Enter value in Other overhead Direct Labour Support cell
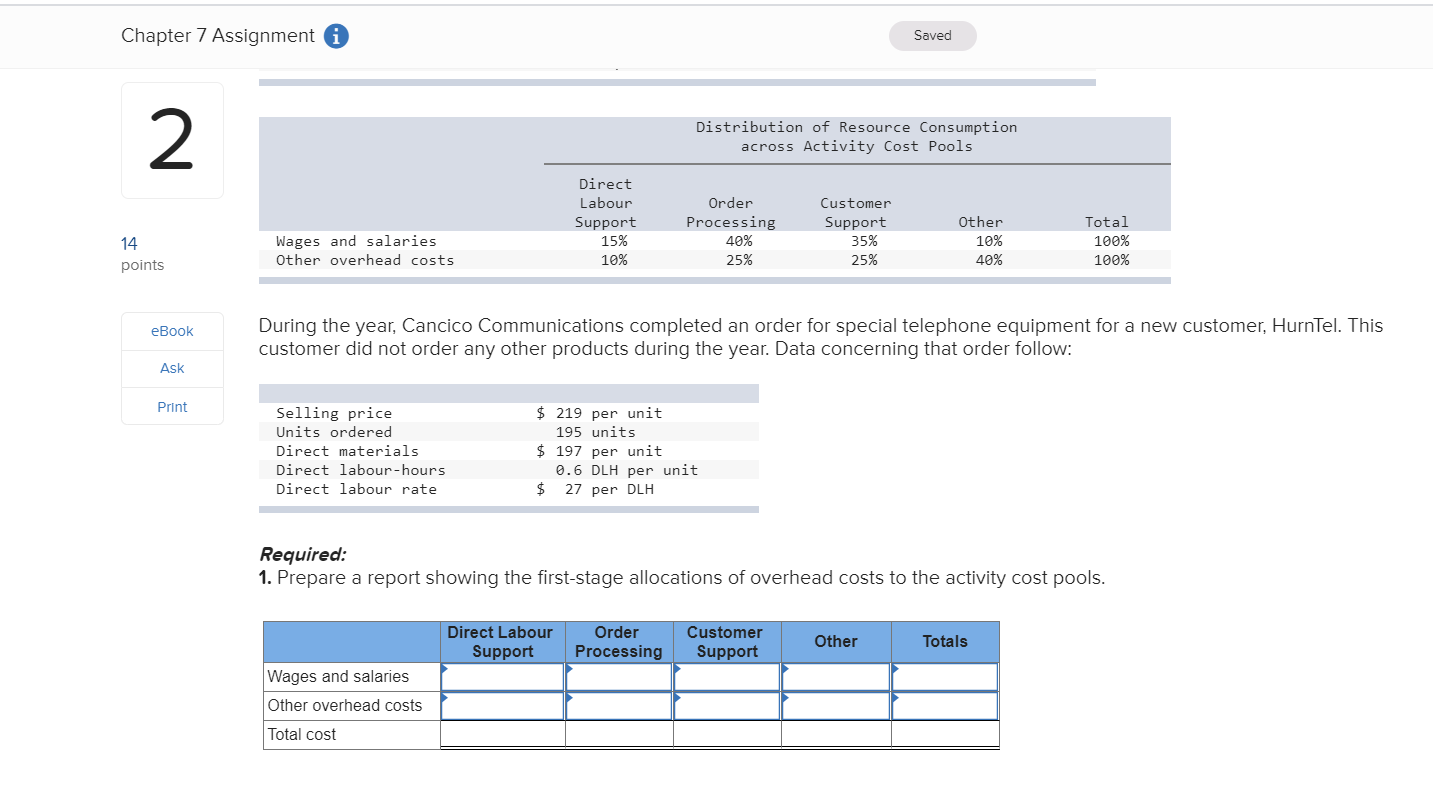The width and height of the screenshot is (1433, 801). tap(501, 705)
